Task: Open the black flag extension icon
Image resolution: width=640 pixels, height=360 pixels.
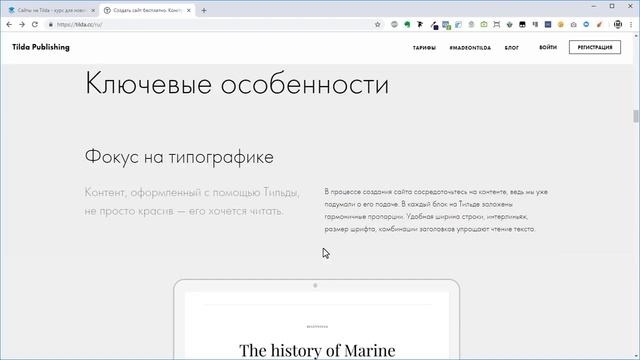Action: 420,24
